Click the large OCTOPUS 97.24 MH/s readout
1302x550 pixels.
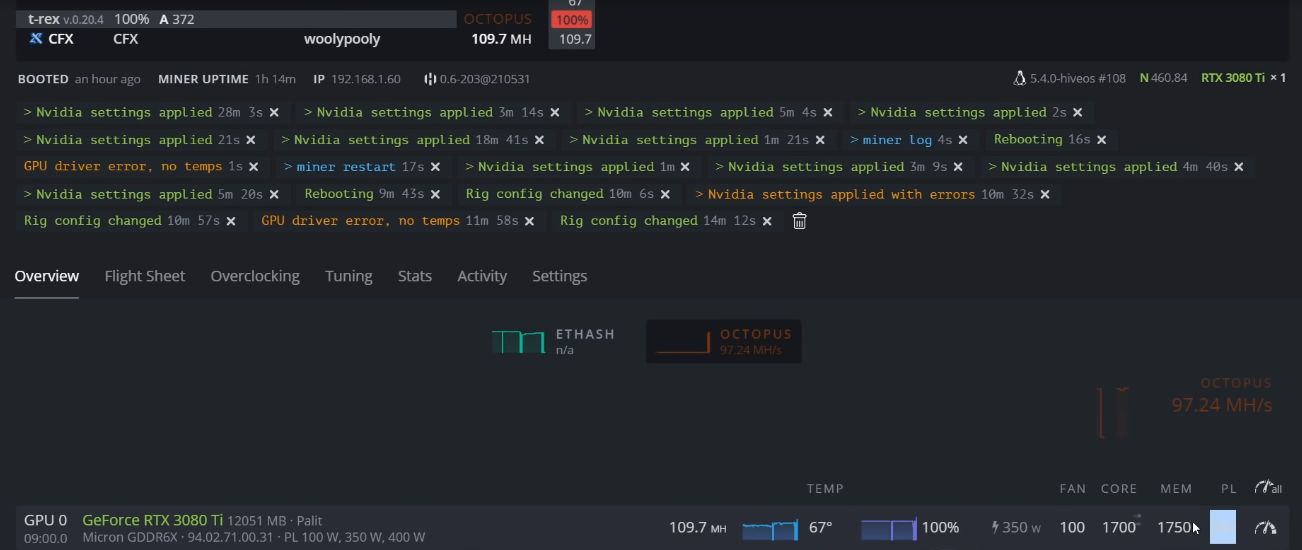[1221, 396]
